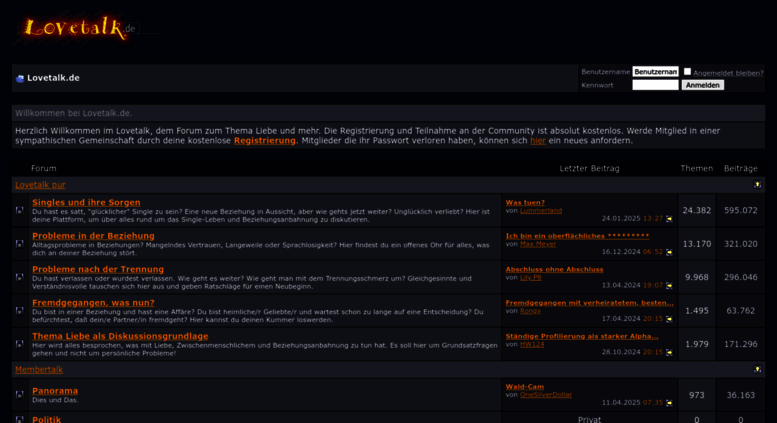Open the Registrierung link
The height and width of the screenshot is (423, 777).
(x=265, y=141)
